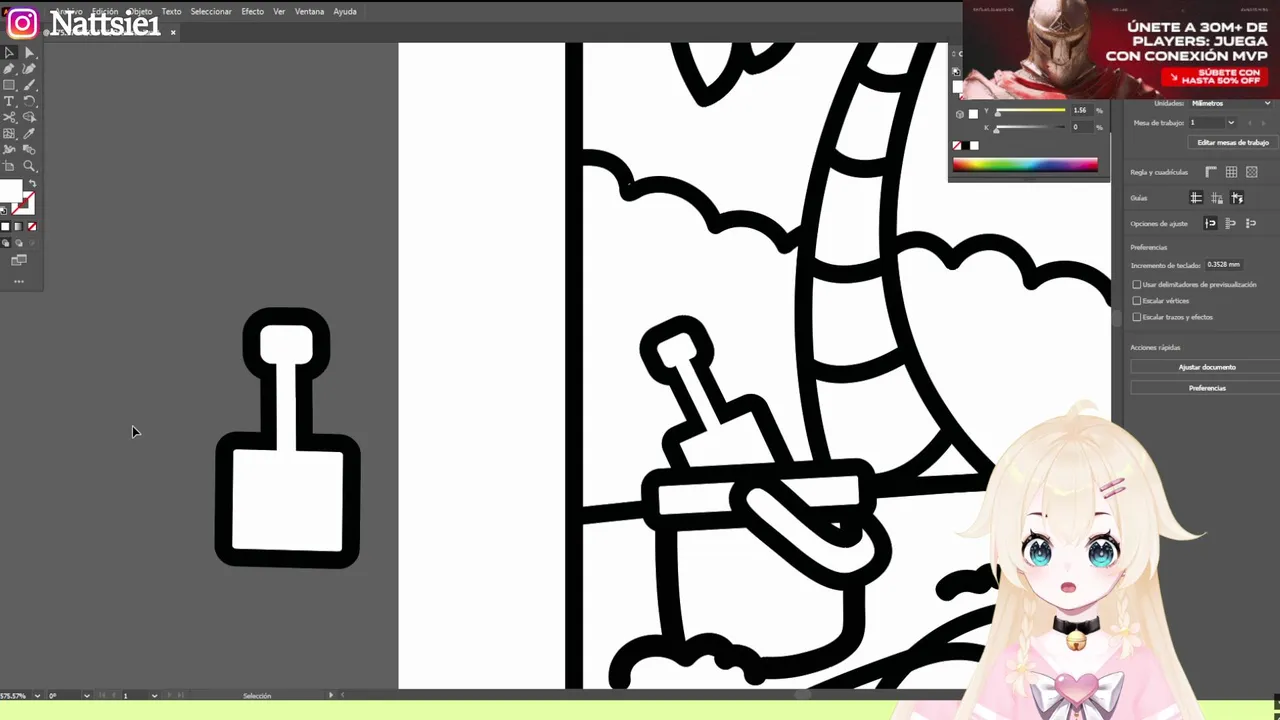Screen dimensions: 1280x720
Task: Select the Curvature tool
Action: click(29, 69)
